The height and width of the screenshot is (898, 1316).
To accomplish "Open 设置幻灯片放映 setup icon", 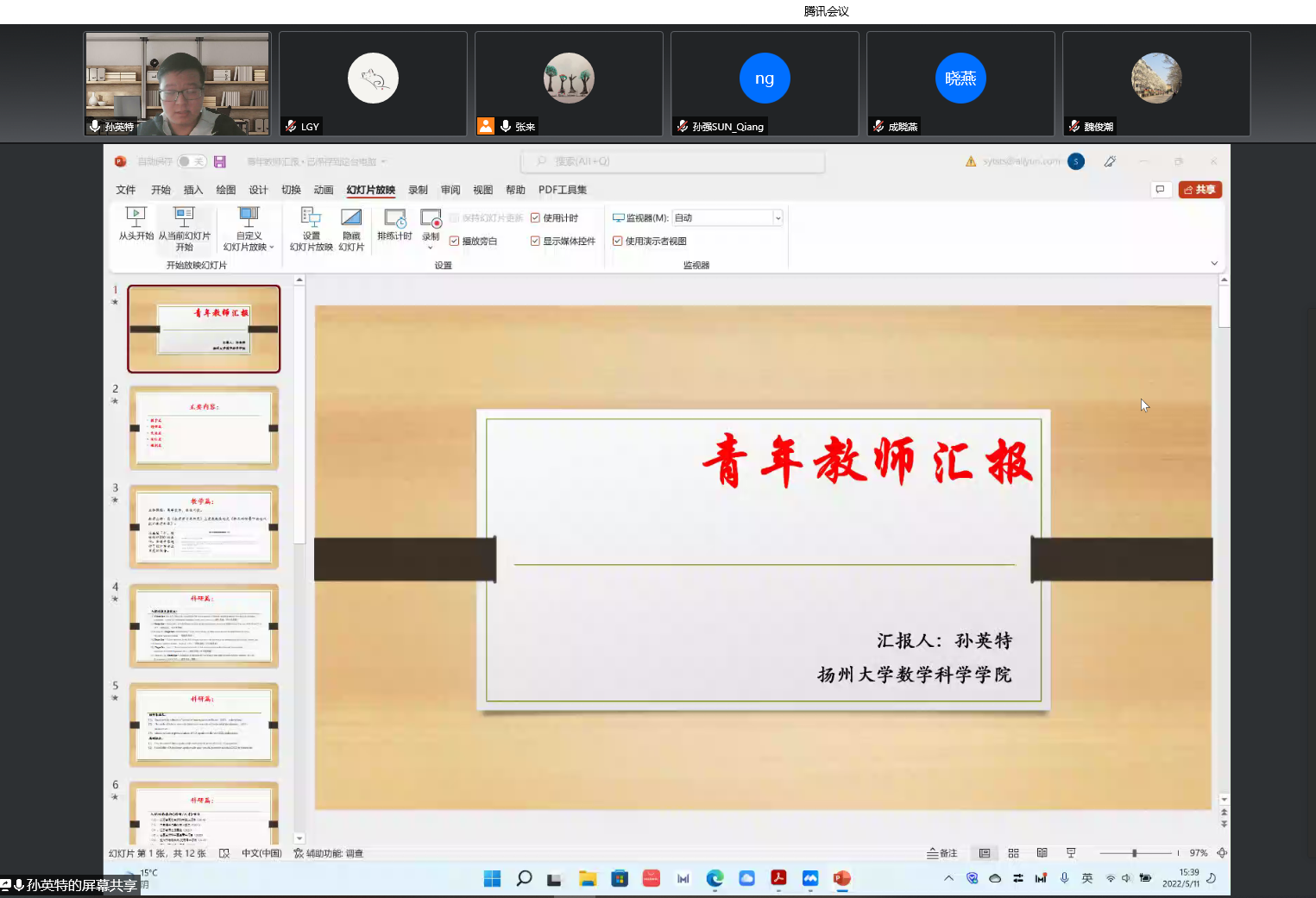I will [x=311, y=217].
